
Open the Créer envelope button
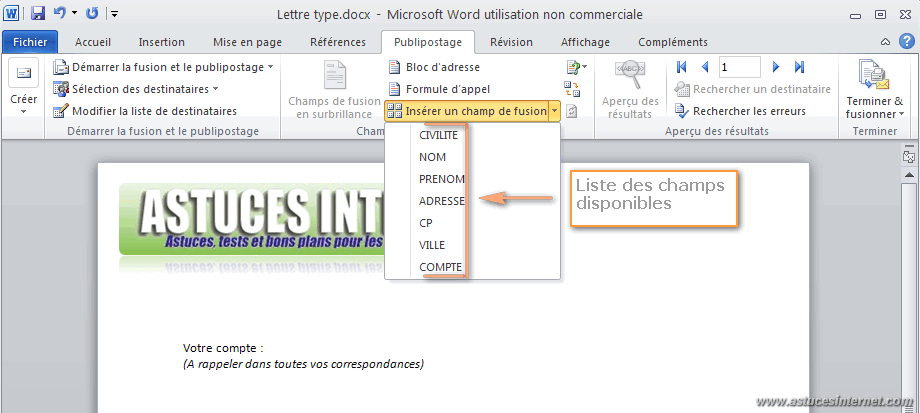[x=23, y=86]
